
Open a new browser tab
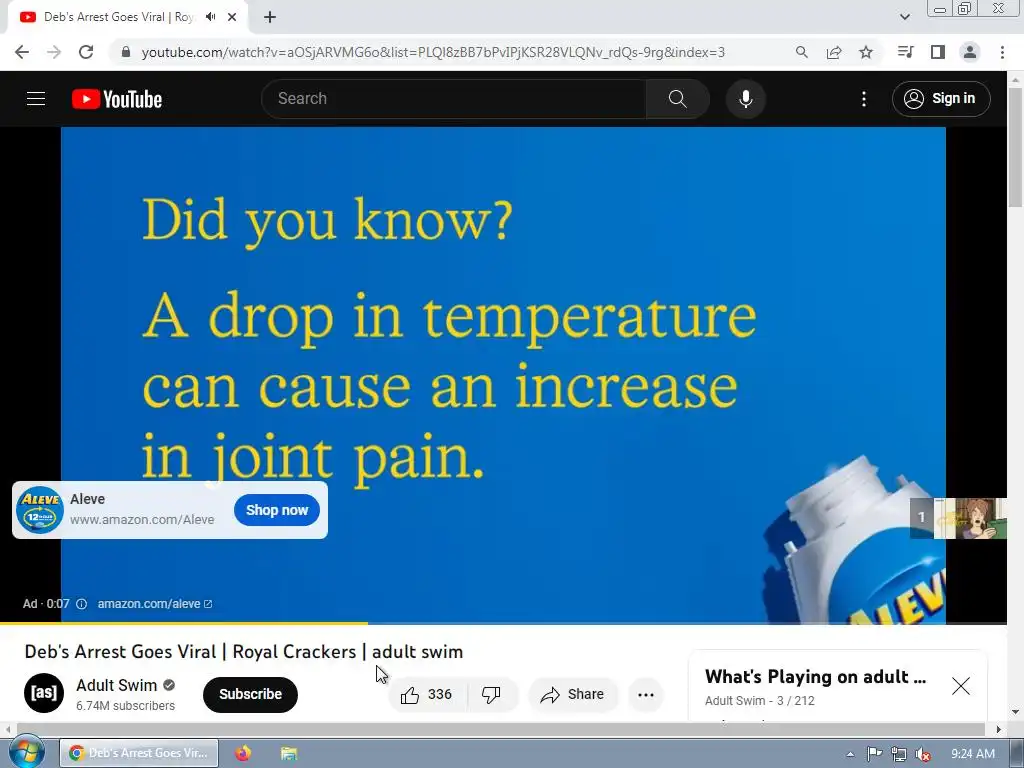click(x=270, y=17)
